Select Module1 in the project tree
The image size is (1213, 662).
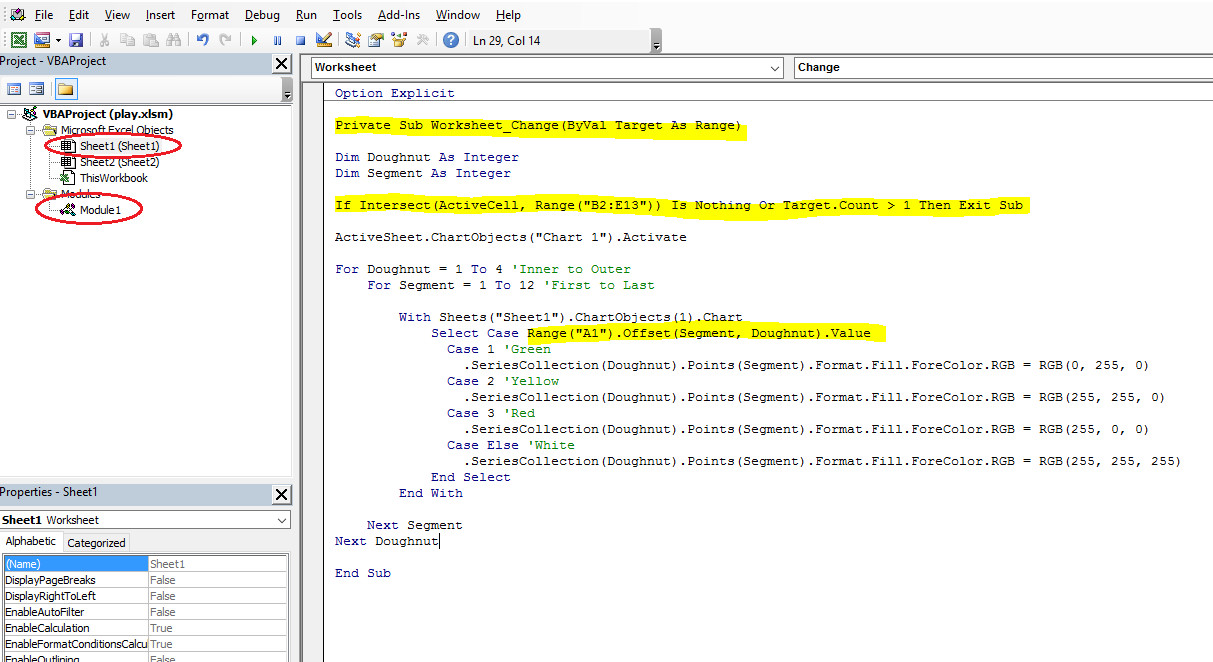click(99, 210)
